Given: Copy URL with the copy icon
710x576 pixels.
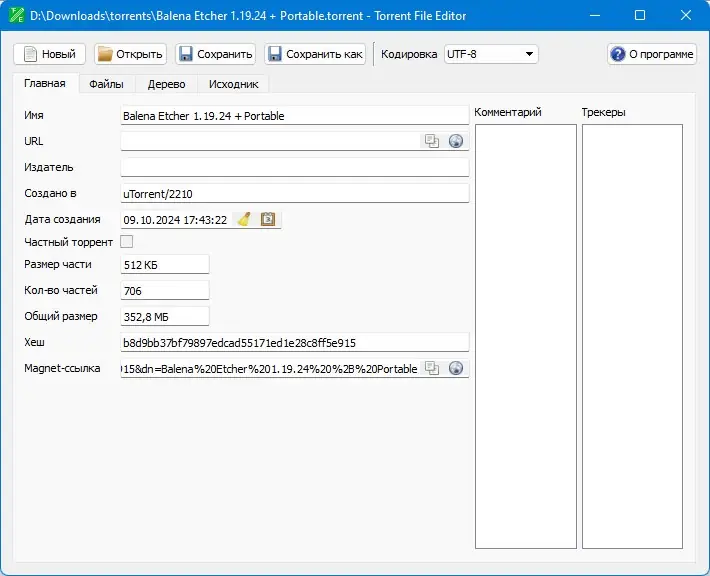Looking at the screenshot, I should (432, 141).
